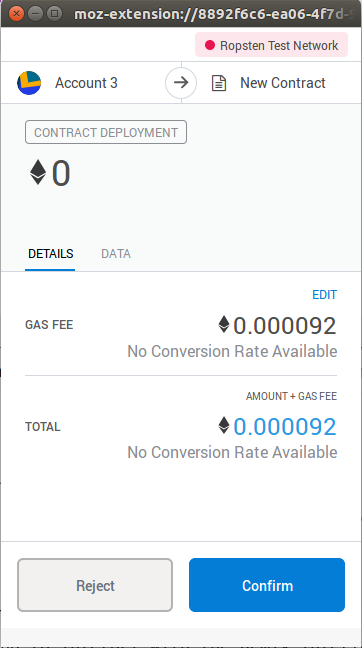The width and height of the screenshot is (362, 648).
Task: Click the Account 3 avatar icon
Action: (29, 83)
